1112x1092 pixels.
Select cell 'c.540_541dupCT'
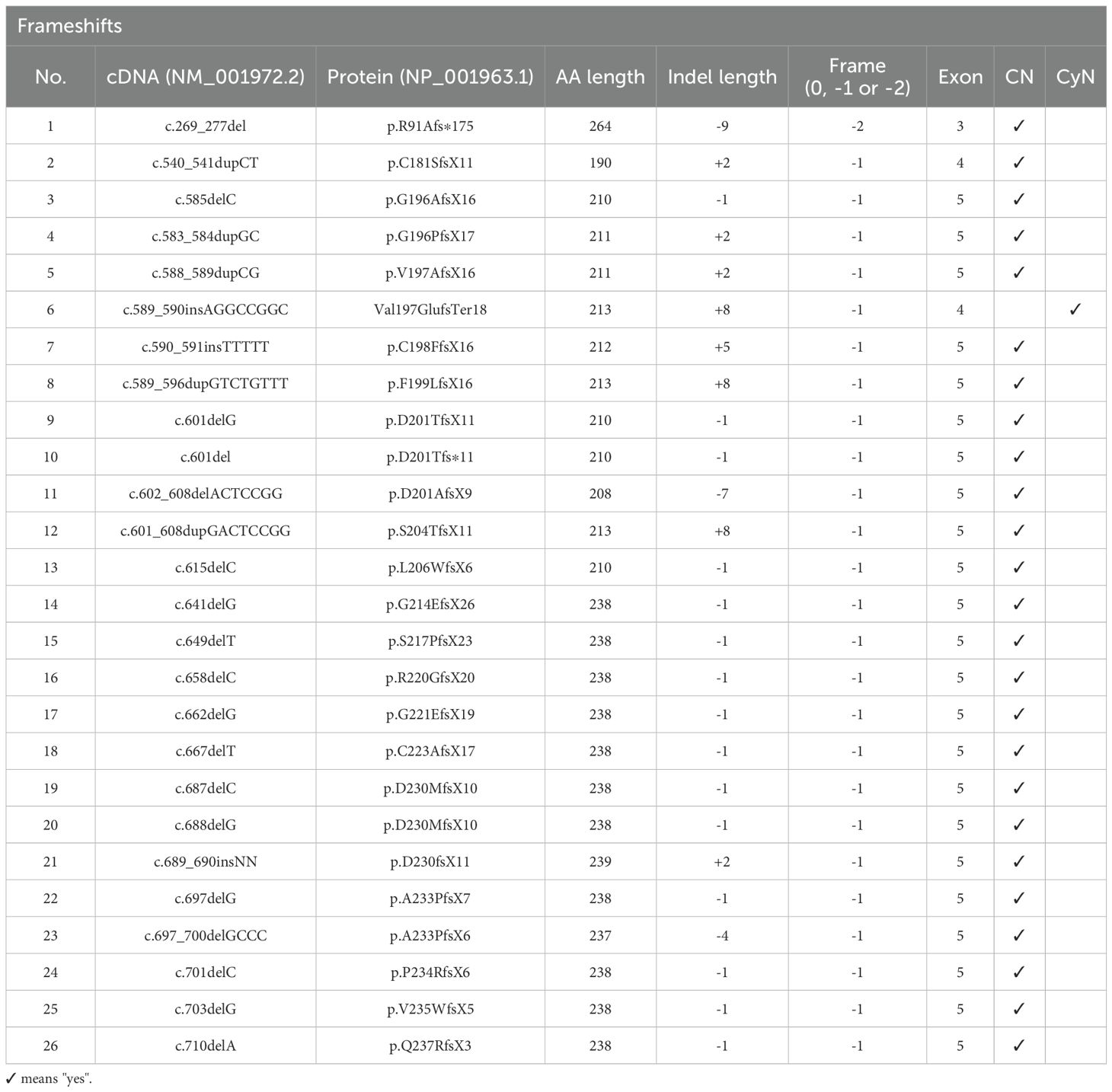pyautogui.click(x=206, y=163)
